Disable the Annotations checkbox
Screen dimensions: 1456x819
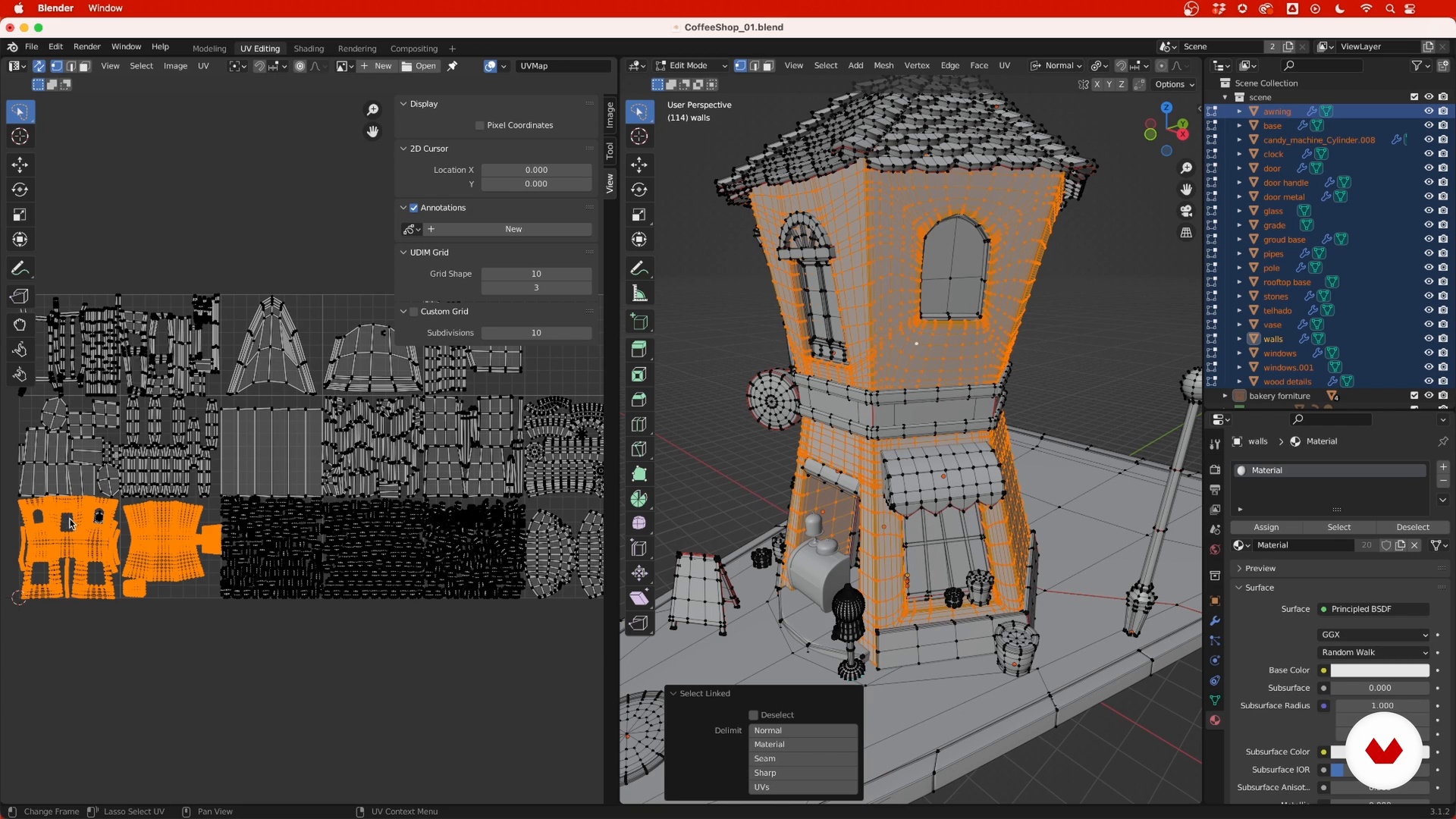[414, 208]
